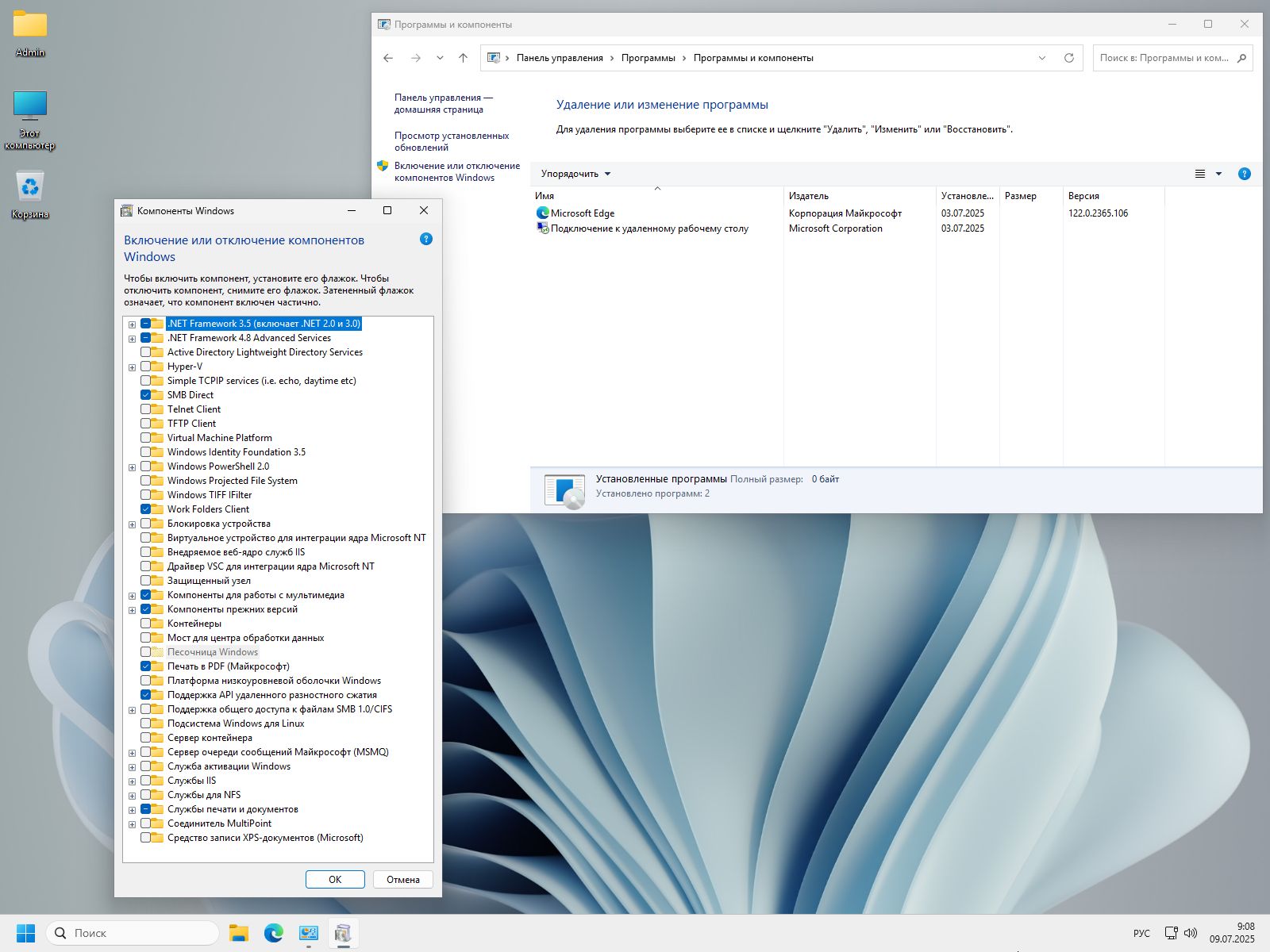The width and height of the screenshot is (1270, 952).
Task: Expand Блокировка устройства node
Action: tap(132, 524)
